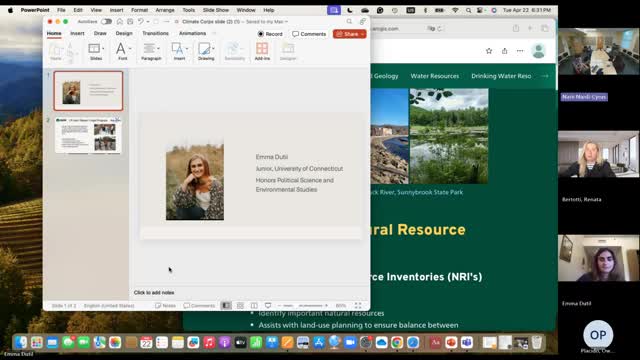Open Zoom app from the Dock
640x360 pixels.
pos(350,342)
